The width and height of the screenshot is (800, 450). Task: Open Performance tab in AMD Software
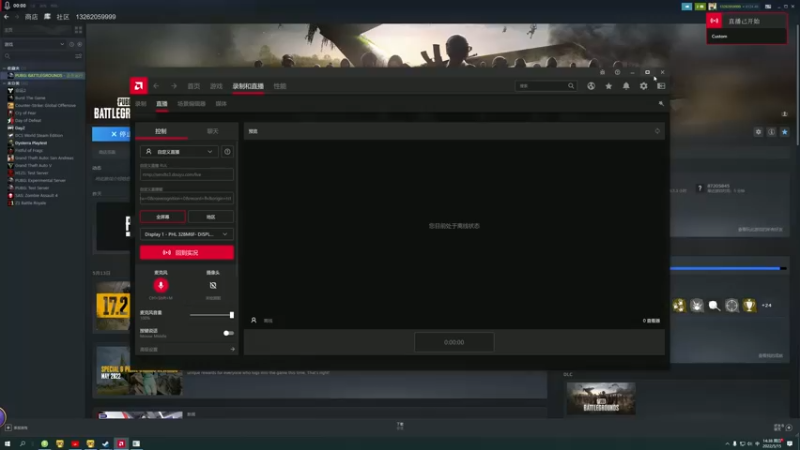[280, 86]
